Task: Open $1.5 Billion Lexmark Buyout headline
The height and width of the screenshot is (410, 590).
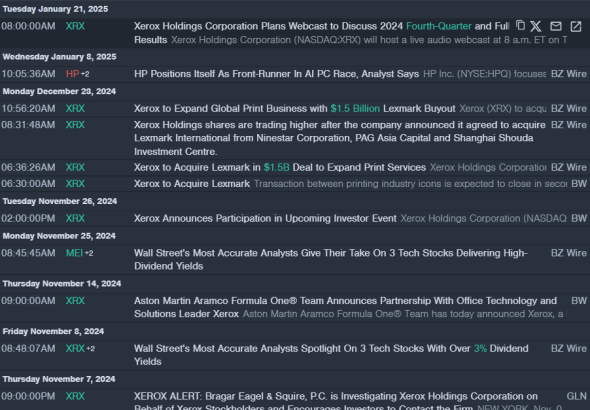Action: [x=295, y=108]
